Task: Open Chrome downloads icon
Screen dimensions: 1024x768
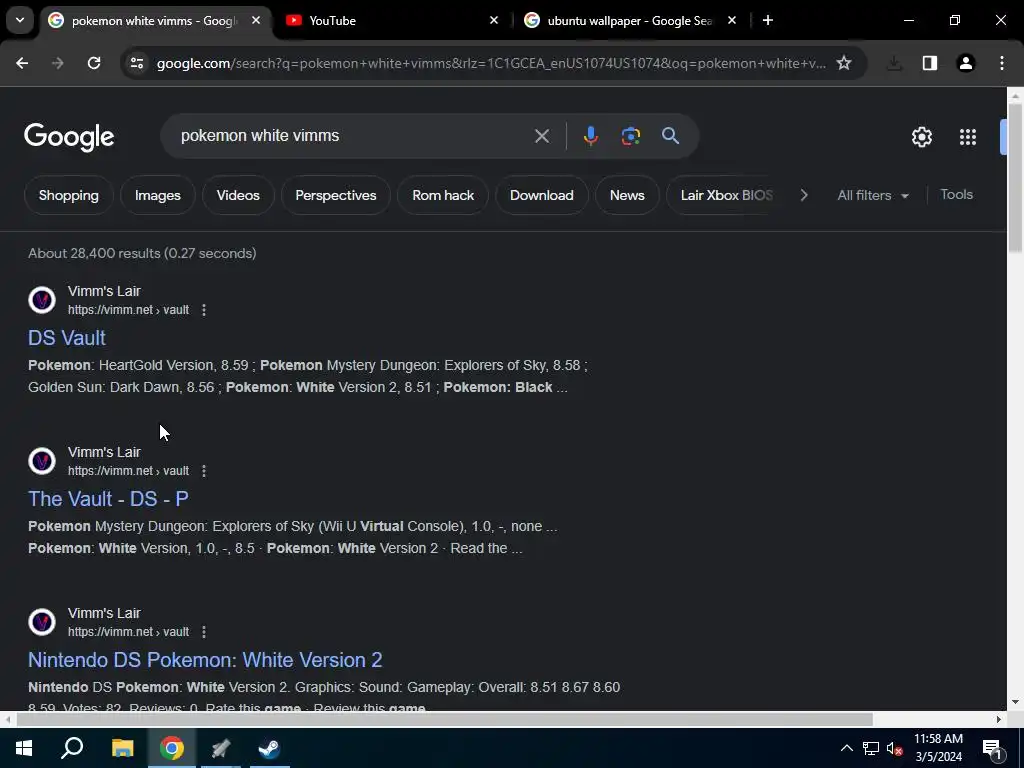Action: pyautogui.click(x=894, y=63)
